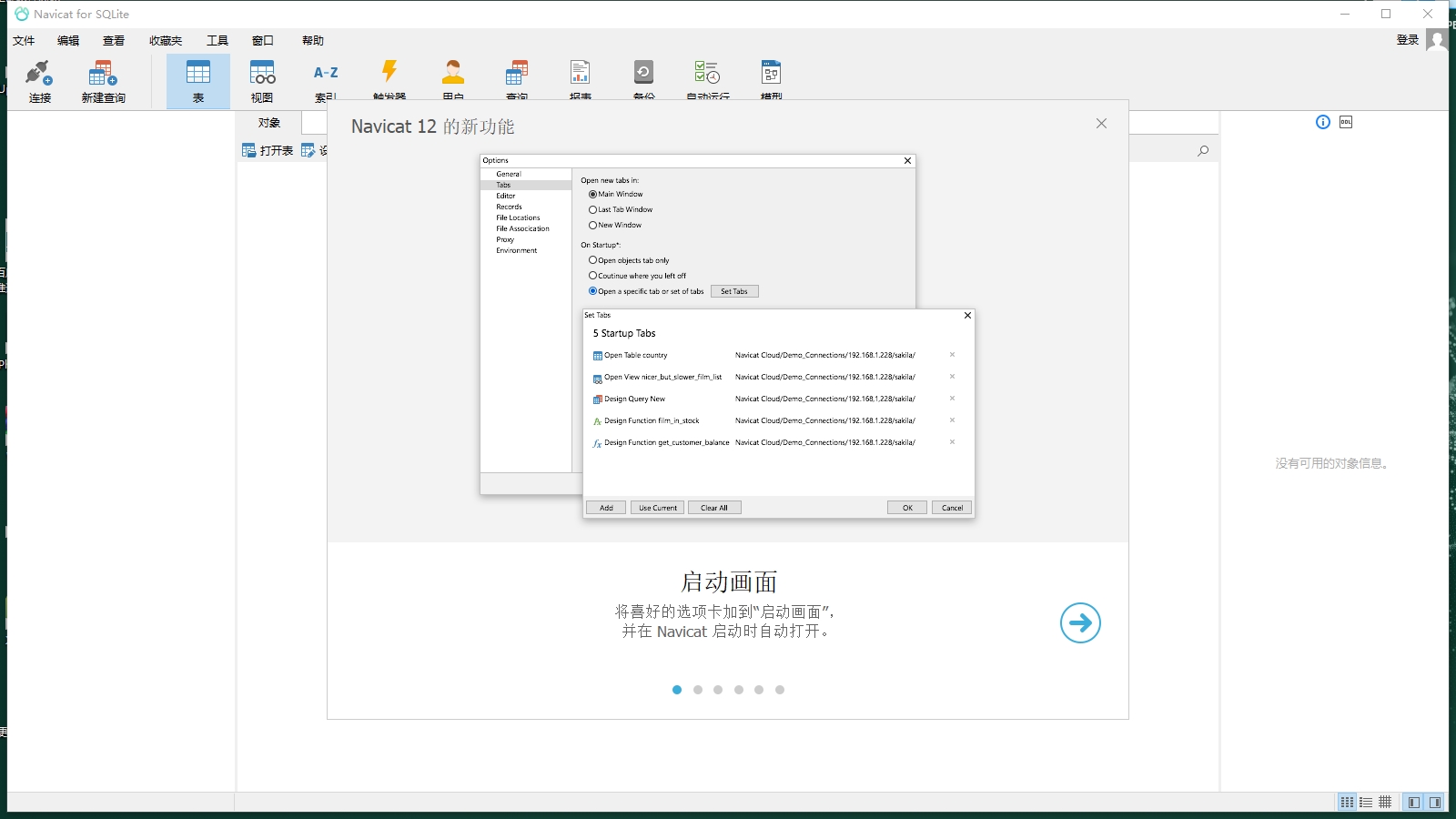The width and height of the screenshot is (1456, 819).
Task: Click the backup toolbar icon
Action: [644, 72]
